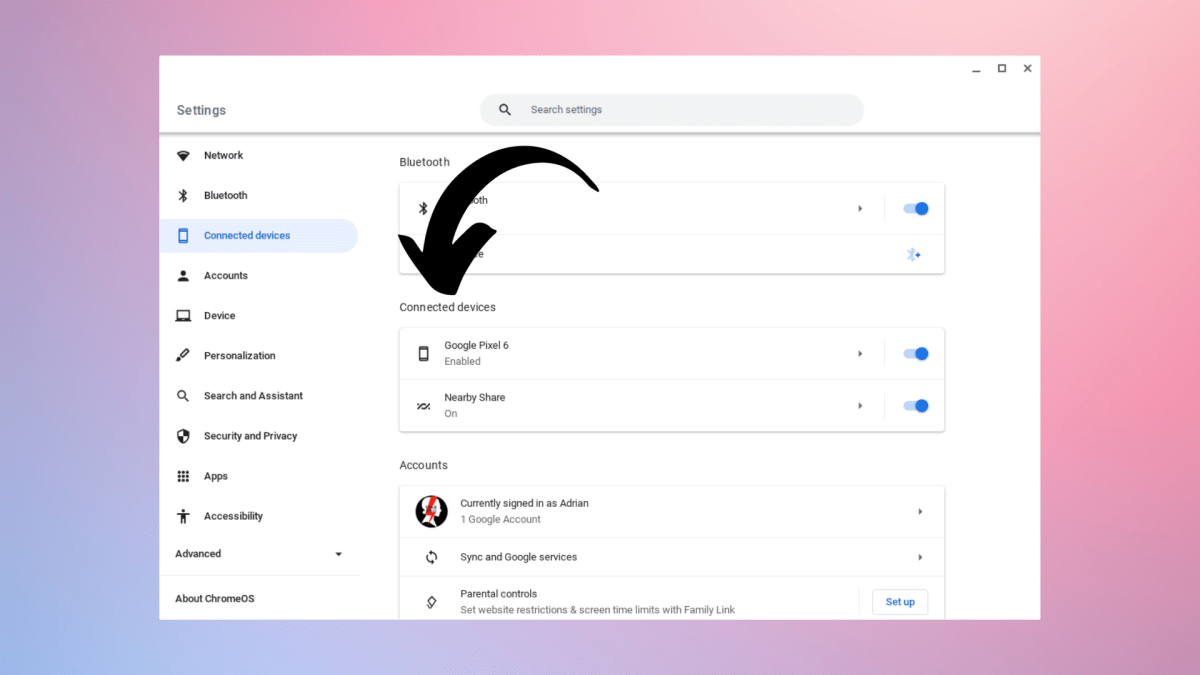Click the Personalization brush icon in sidebar
The height and width of the screenshot is (675, 1200).
coord(183,356)
